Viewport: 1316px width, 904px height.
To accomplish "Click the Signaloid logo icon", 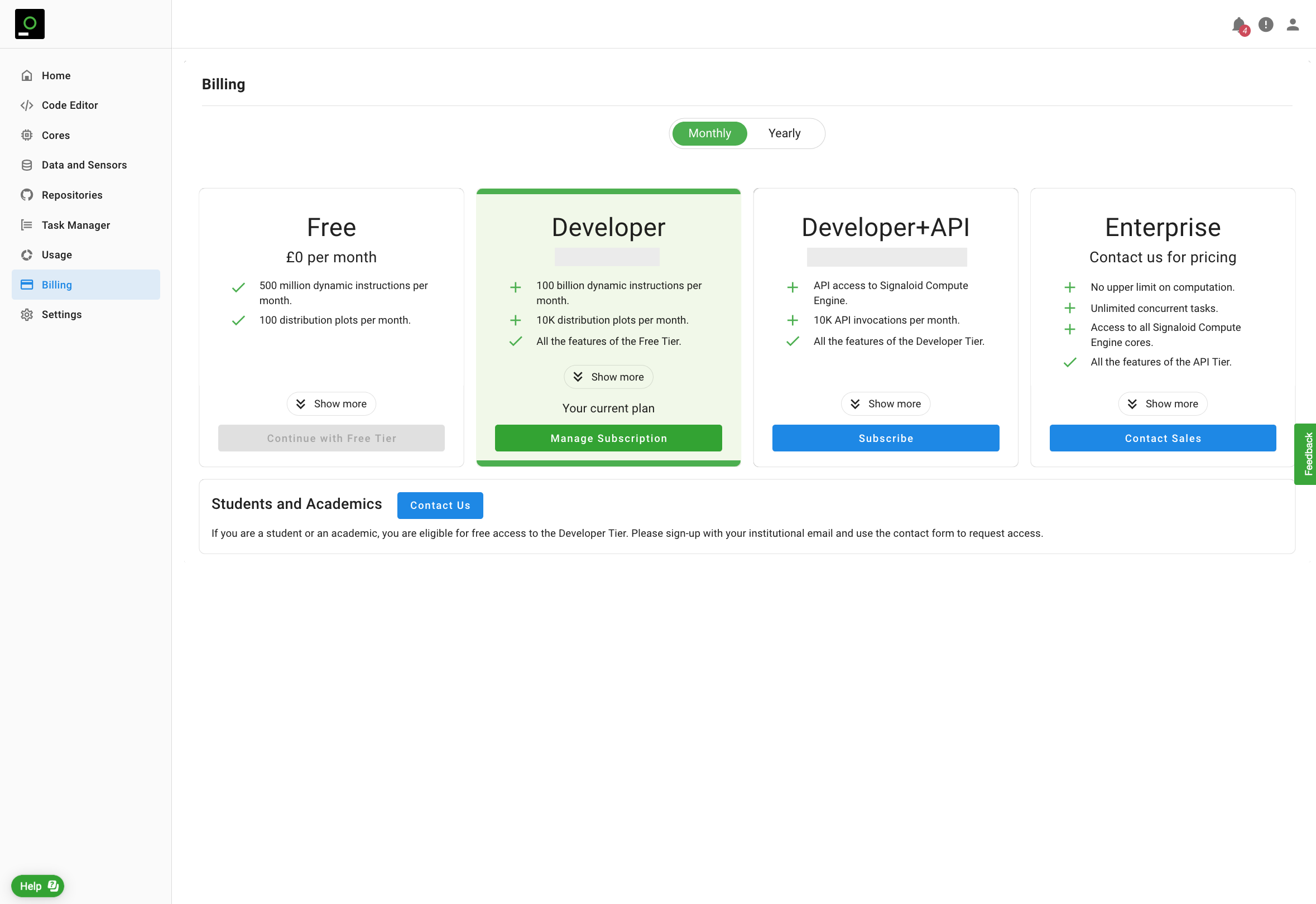I will (30, 24).
